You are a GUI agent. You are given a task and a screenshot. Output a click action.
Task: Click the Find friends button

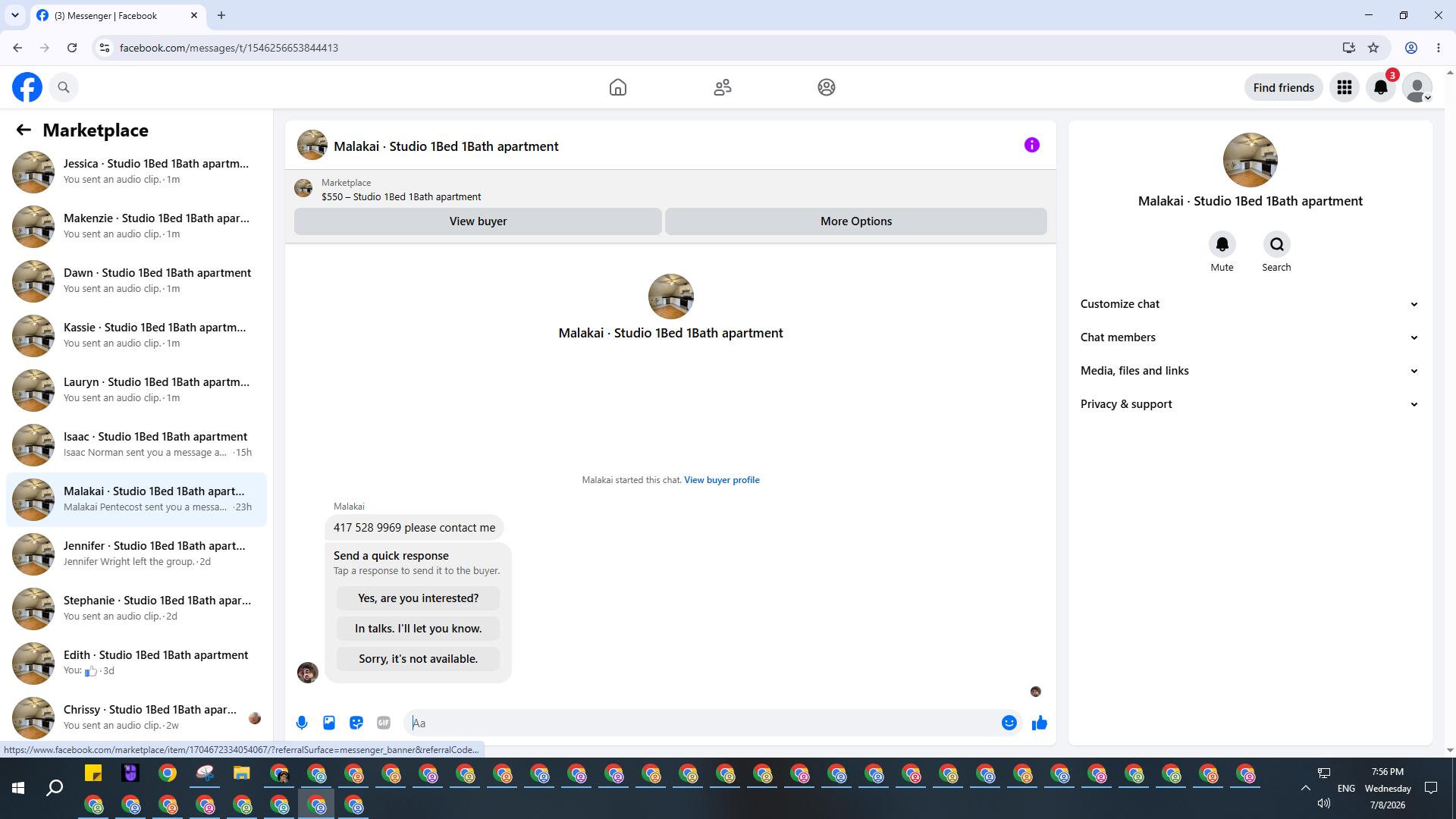click(x=1284, y=87)
